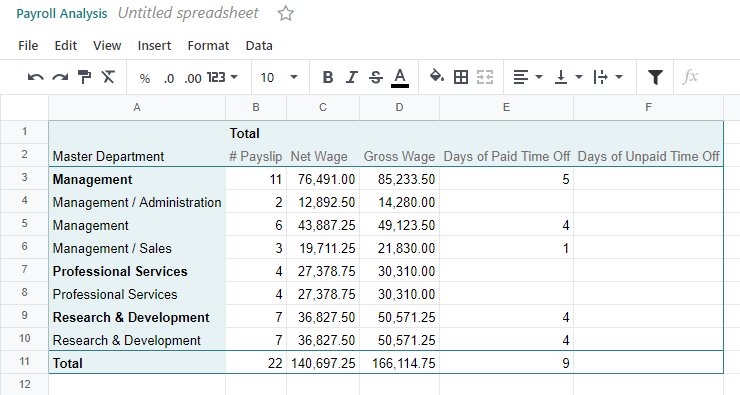Click the Merge cells icon

[485, 77]
